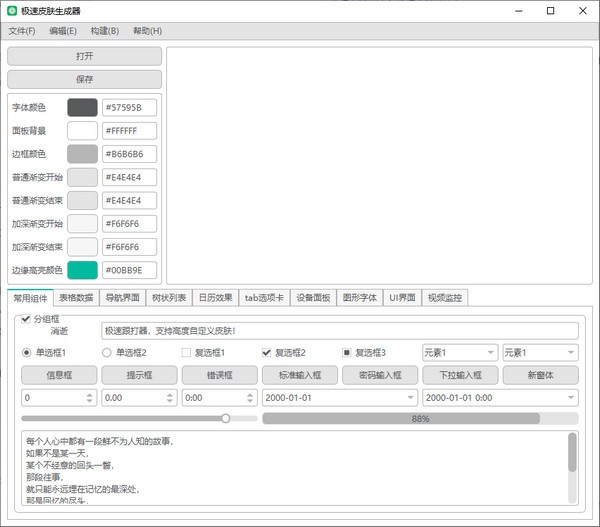The height and width of the screenshot is (527, 600).
Task: Click the 保存 button
Action: [x=85, y=79]
